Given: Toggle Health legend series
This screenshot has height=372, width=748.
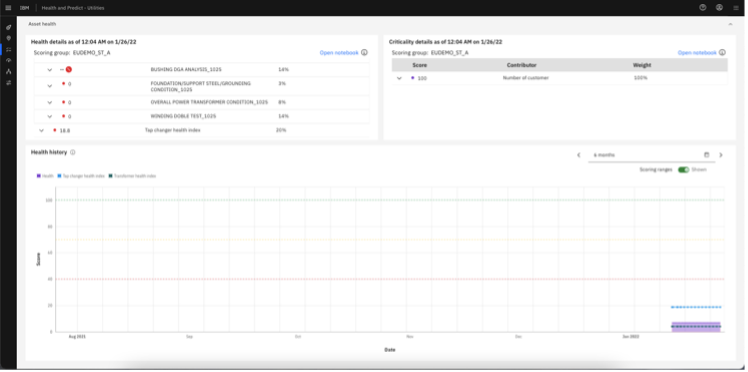Looking at the screenshot, I should coord(45,176).
